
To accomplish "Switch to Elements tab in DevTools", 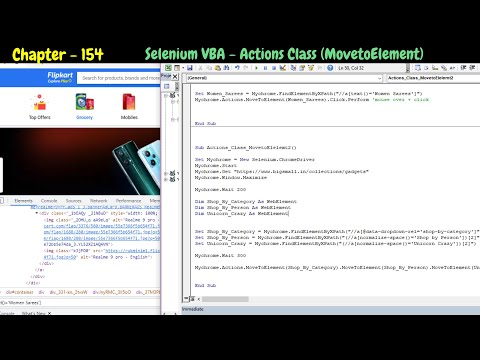I will point(23,201).
